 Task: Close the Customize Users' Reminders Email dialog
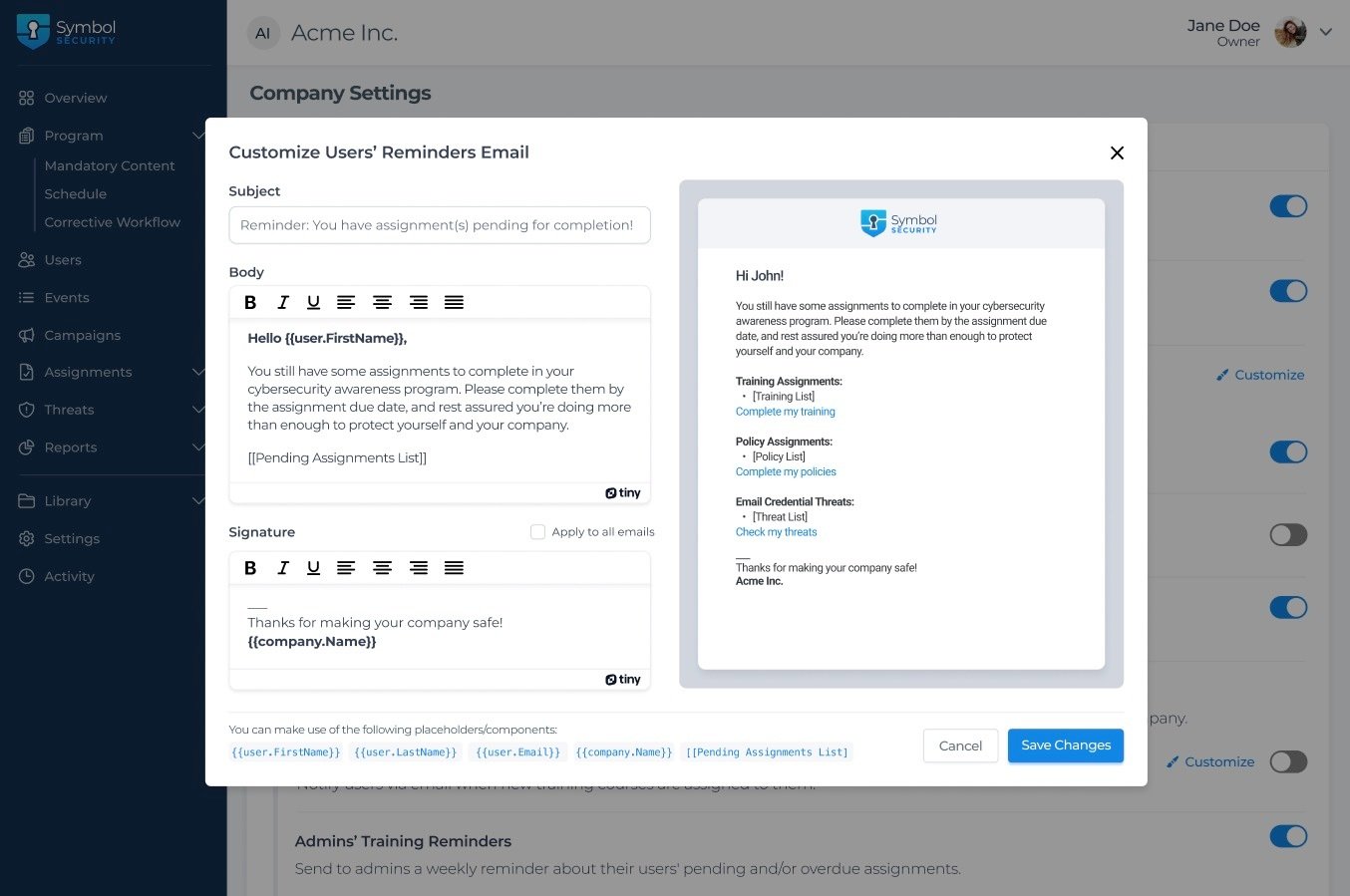[x=1117, y=152]
